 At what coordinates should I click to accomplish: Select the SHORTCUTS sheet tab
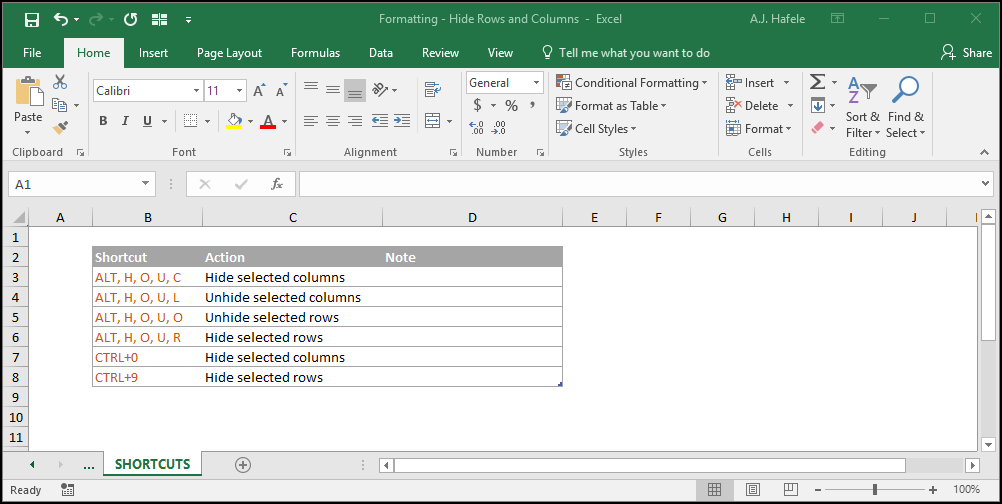(x=152, y=464)
